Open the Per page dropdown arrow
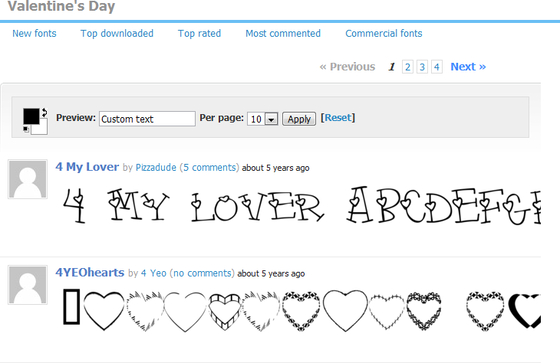560x363 pixels. pyautogui.click(x=271, y=119)
